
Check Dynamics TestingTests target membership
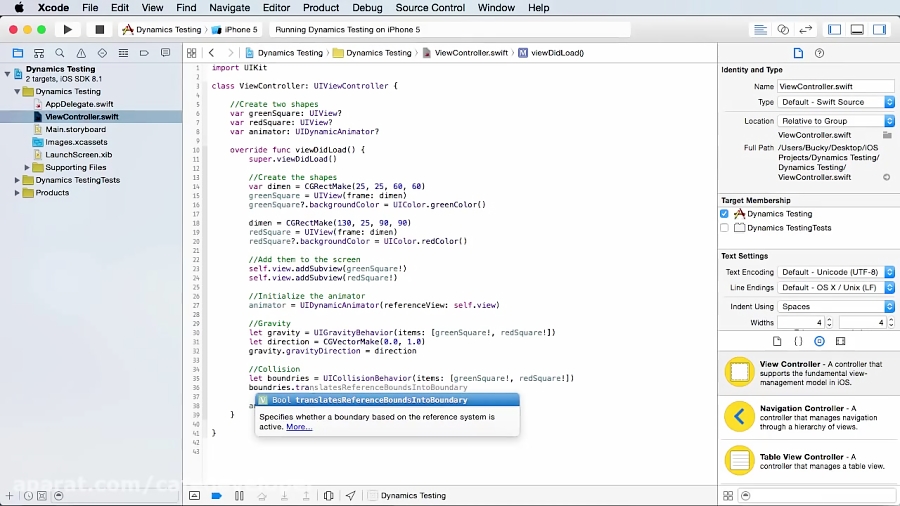[x=724, y=228]
